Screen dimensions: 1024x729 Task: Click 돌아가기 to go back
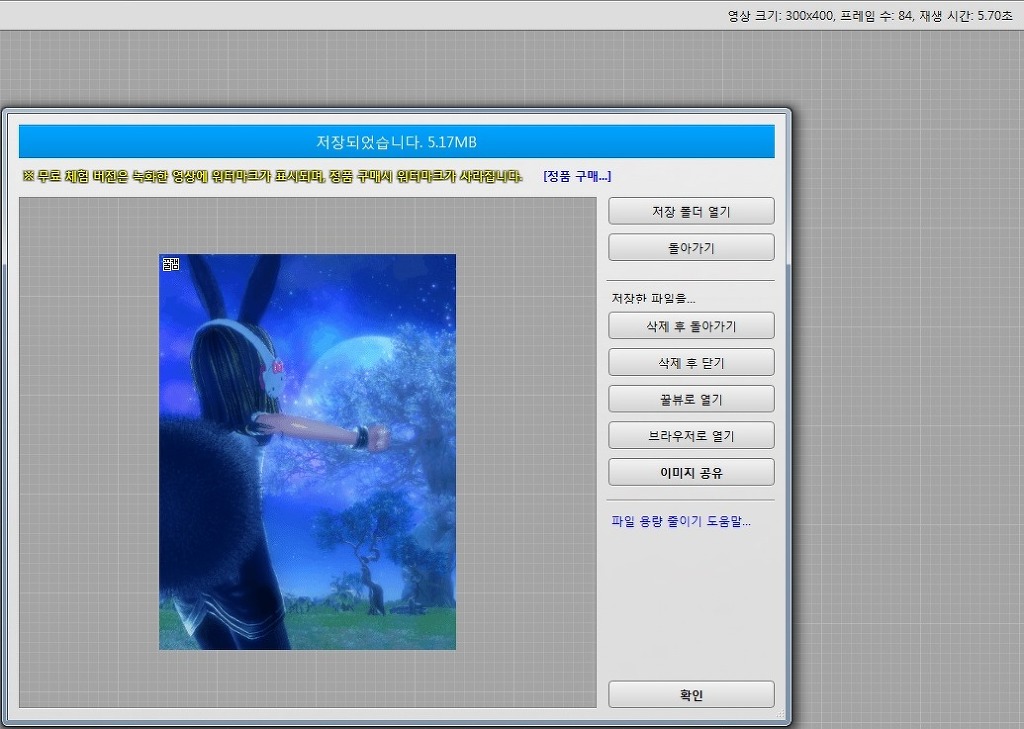691,248
